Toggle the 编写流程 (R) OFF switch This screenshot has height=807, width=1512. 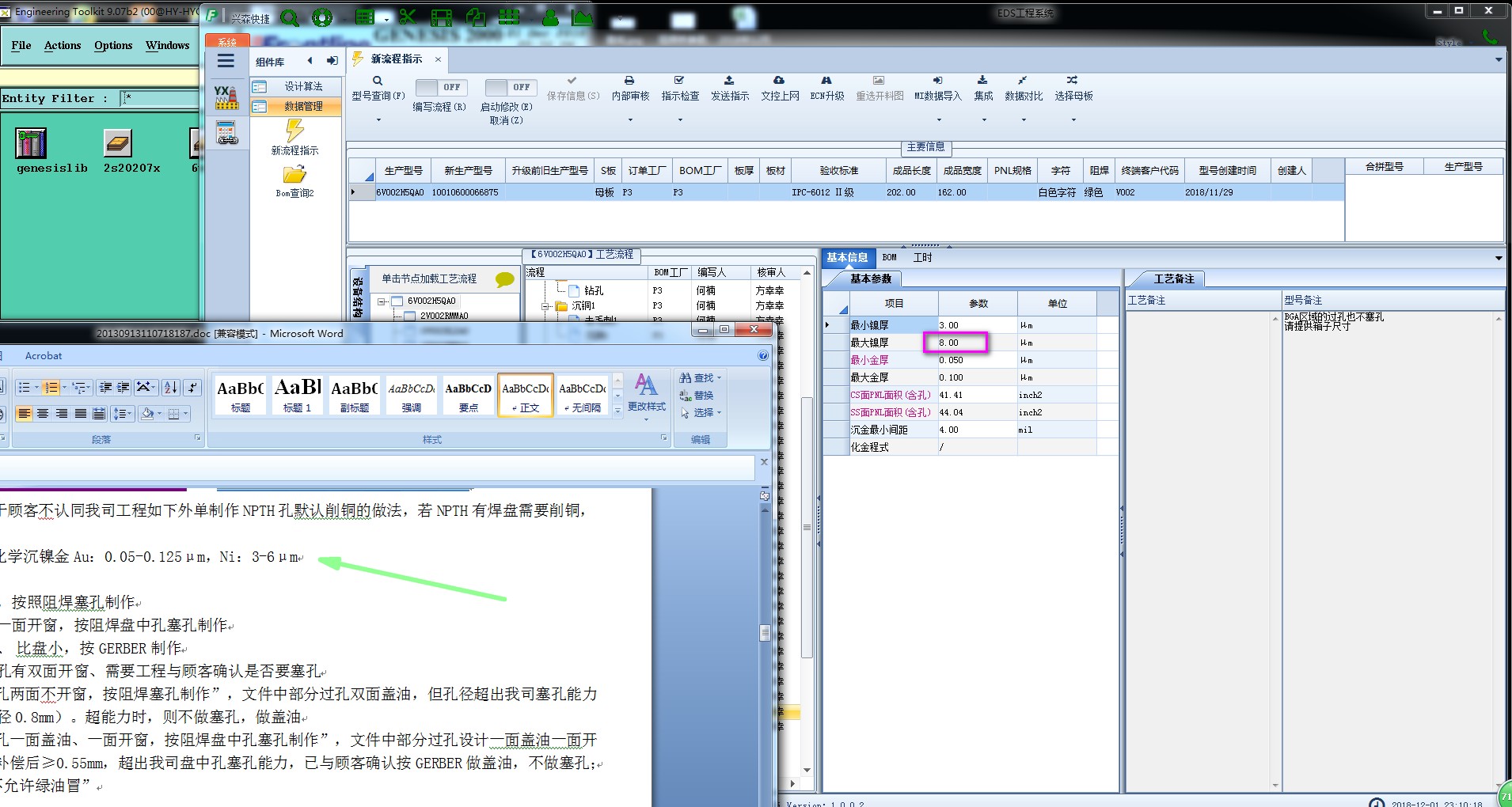[441, 88]
